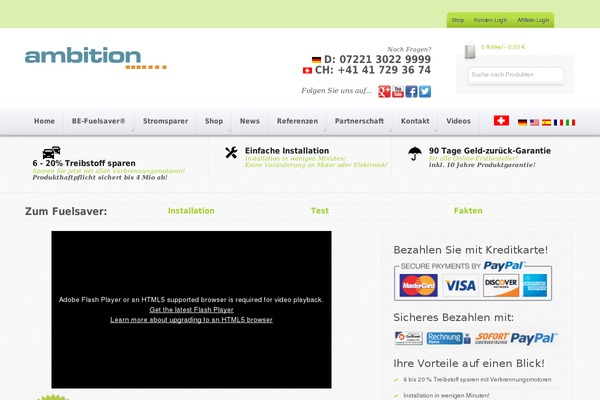Click the Swiss phone number text
The height and width of the screenshot is (400, 600).
(373, 70)
